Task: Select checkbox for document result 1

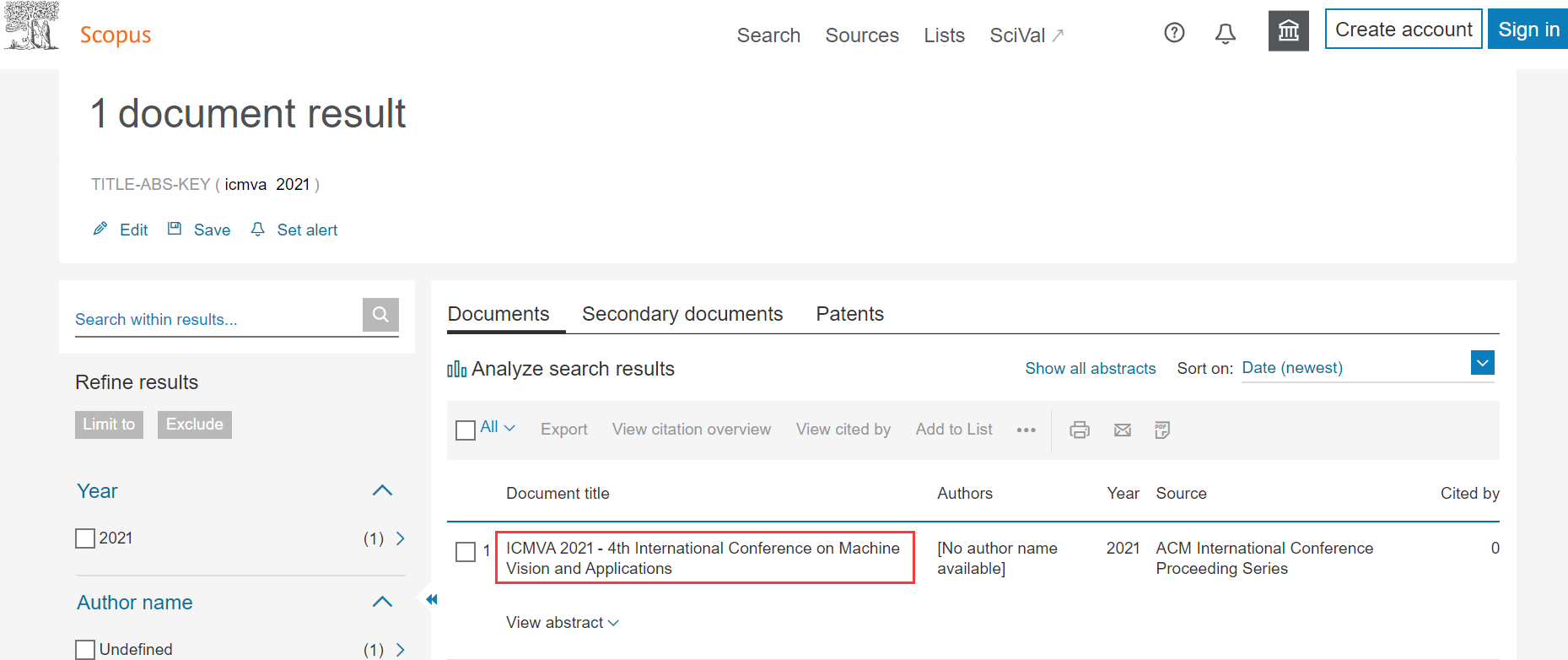Action: (466, 552)
